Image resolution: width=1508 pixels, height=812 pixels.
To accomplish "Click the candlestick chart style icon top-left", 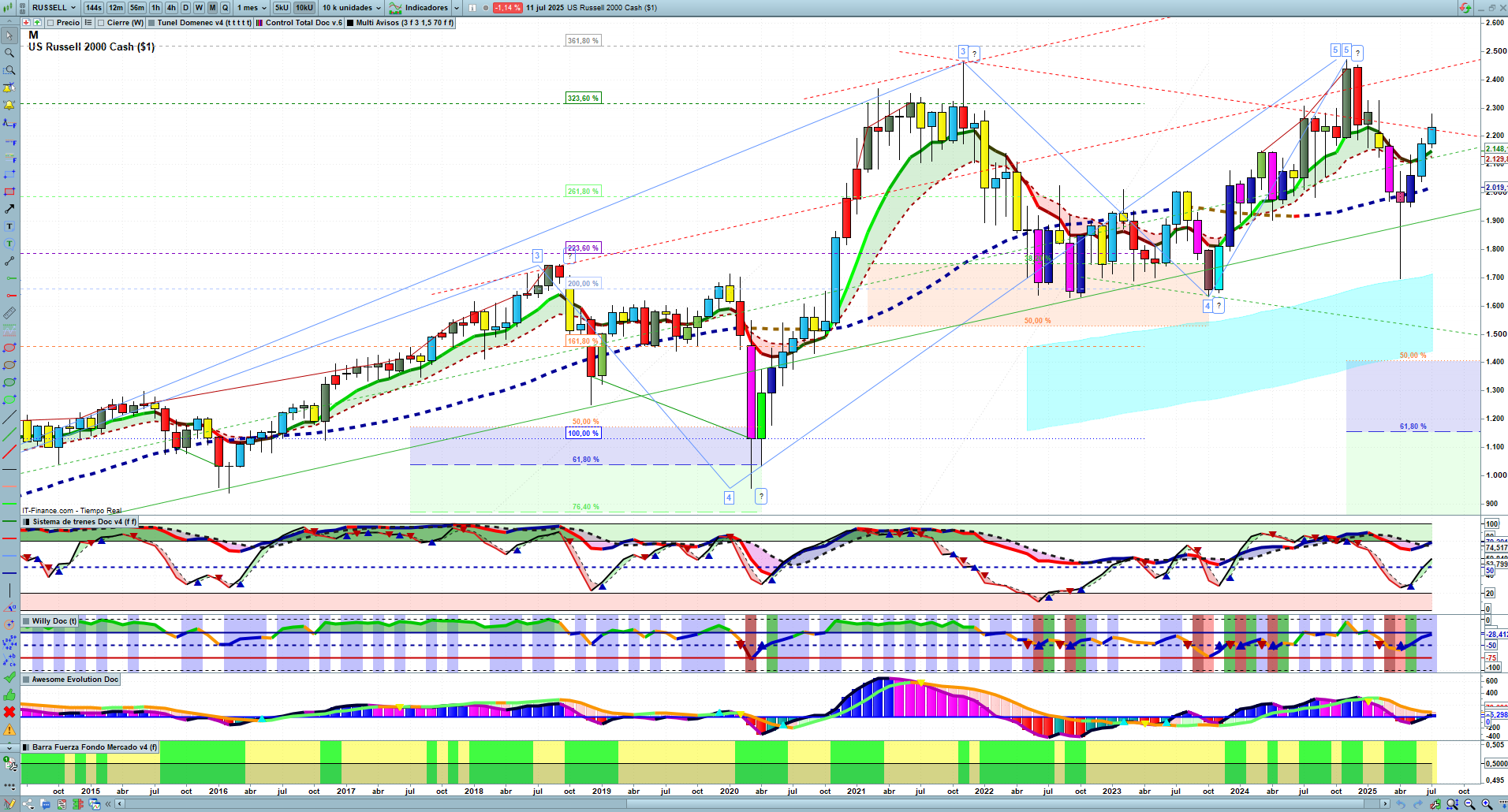I will click(x=9, y=8).
